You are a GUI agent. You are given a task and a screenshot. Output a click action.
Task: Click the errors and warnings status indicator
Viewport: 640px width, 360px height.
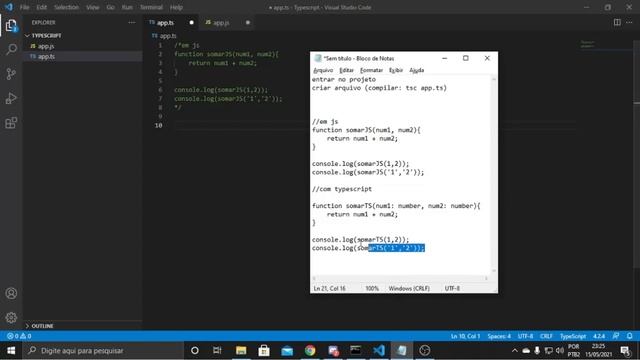19,336
